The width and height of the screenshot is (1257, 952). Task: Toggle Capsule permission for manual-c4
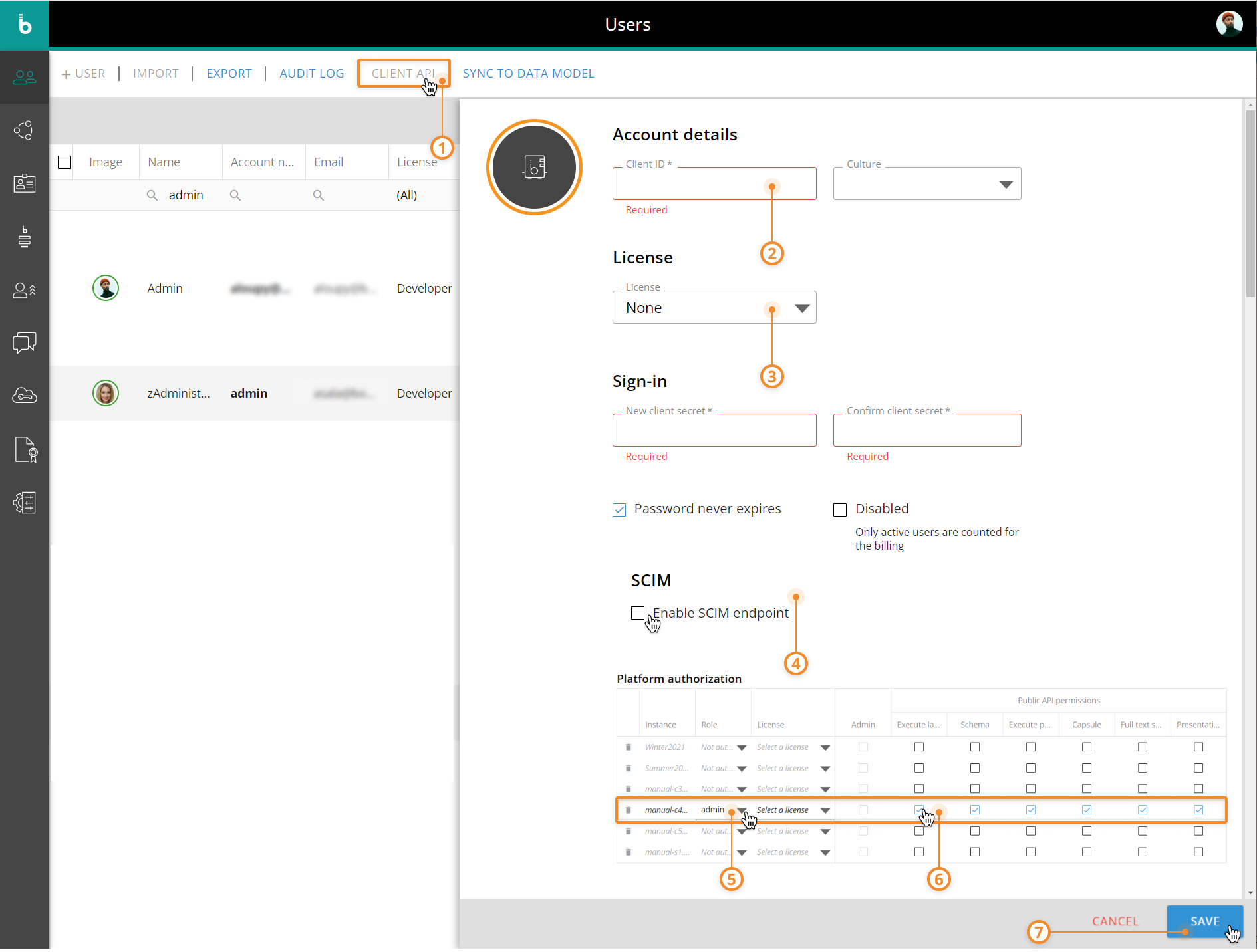[x=1087, y=810]
